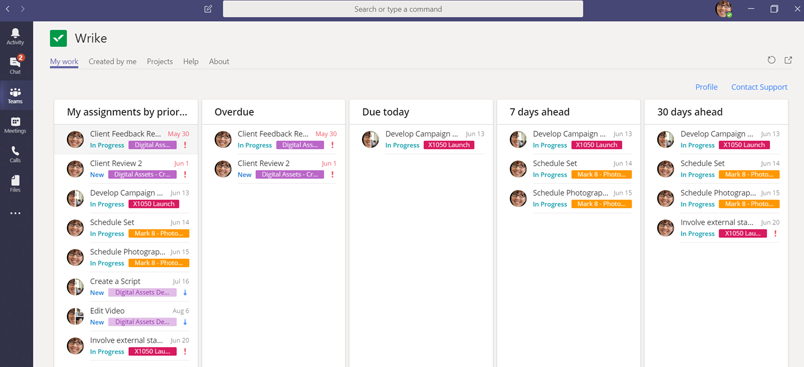
Task: Open the Help tab
Action: (191, 62)
